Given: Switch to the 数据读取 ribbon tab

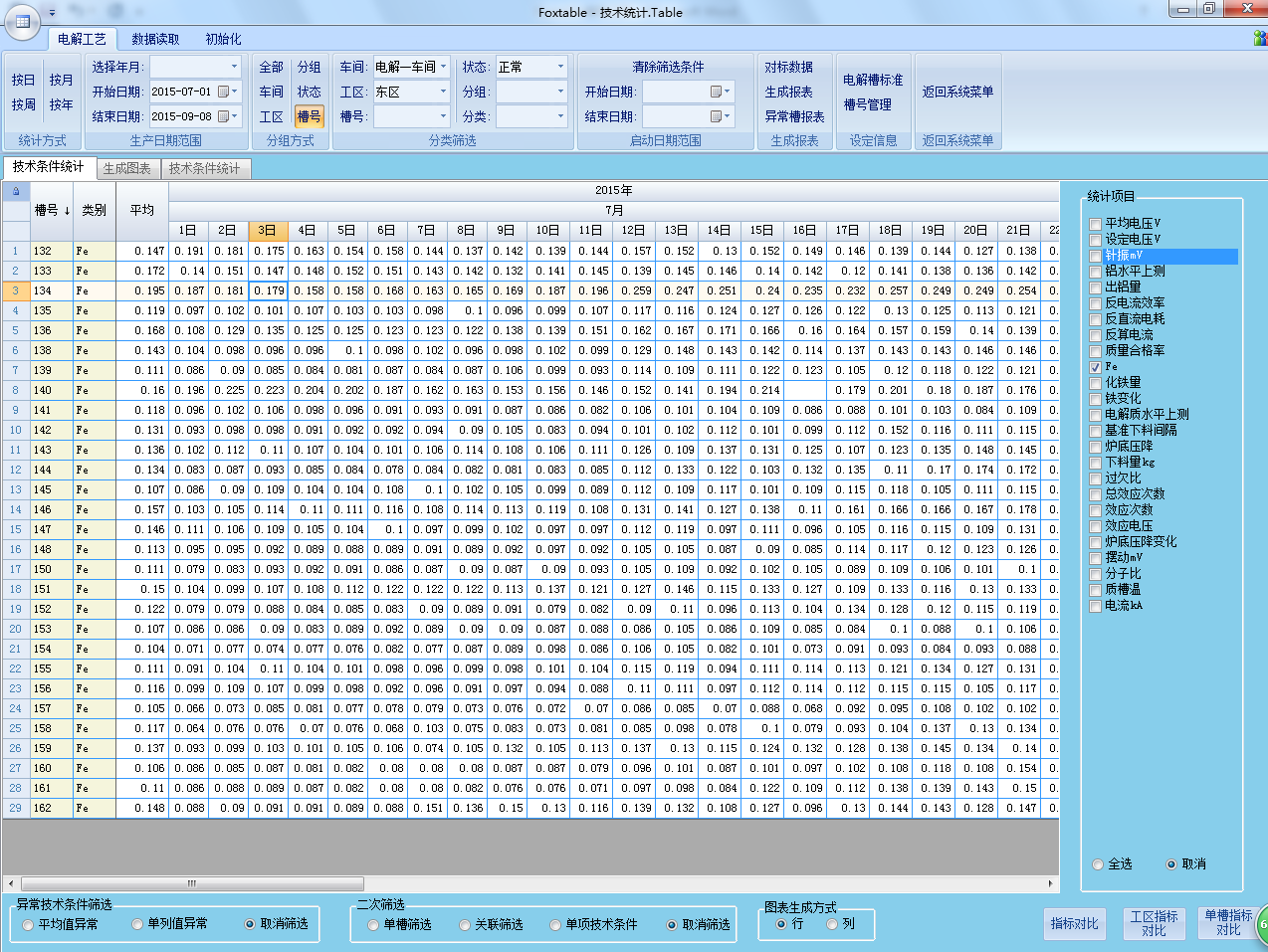Looking at the screenshot, I should click(x=155, y=39).
